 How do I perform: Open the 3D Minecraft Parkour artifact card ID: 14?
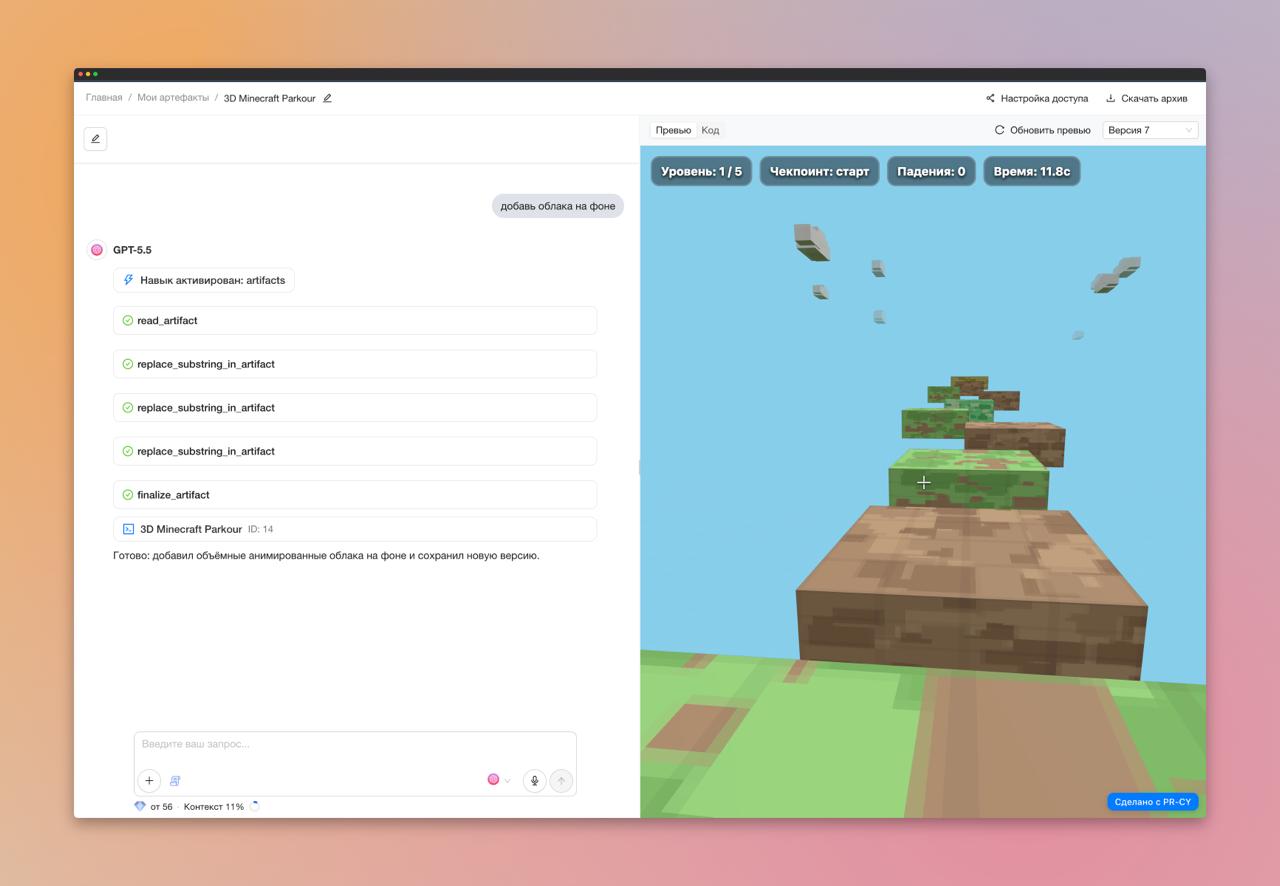pos(355,529)
